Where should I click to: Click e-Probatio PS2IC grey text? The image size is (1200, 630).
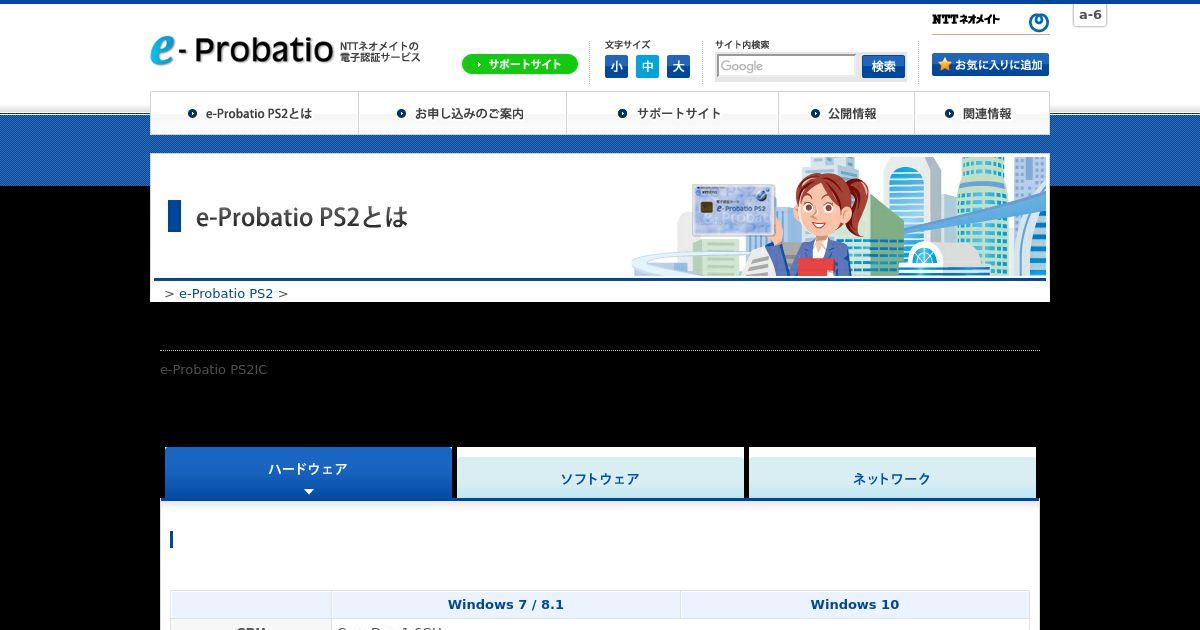pyautogui.click(x=214, y=370)
